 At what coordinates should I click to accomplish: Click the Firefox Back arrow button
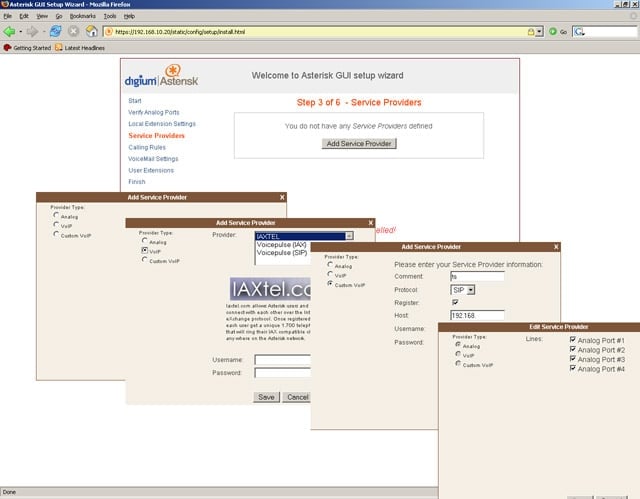point(9,31)
